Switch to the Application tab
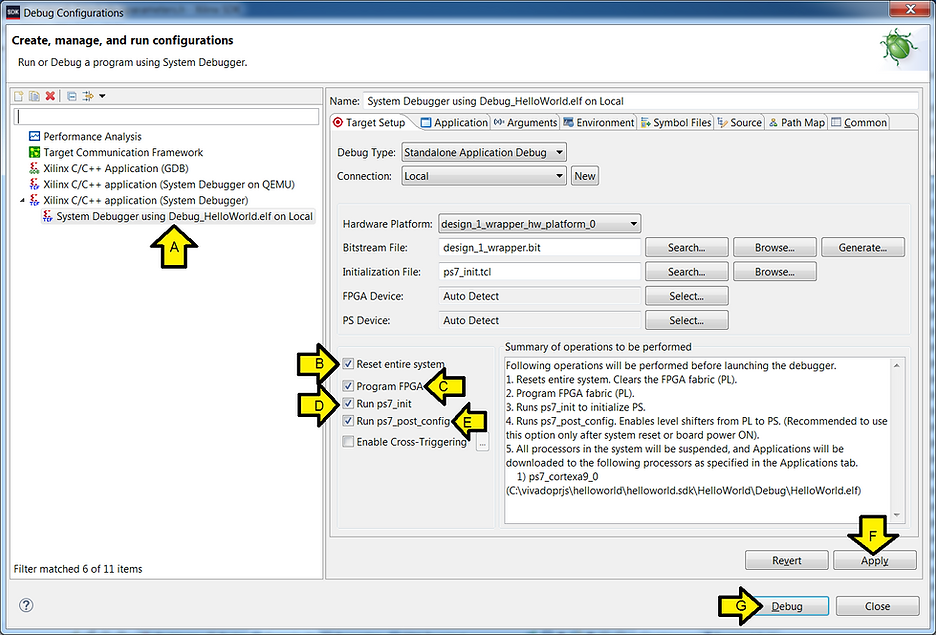Screen dimensions: 936x635 point(461,121)
